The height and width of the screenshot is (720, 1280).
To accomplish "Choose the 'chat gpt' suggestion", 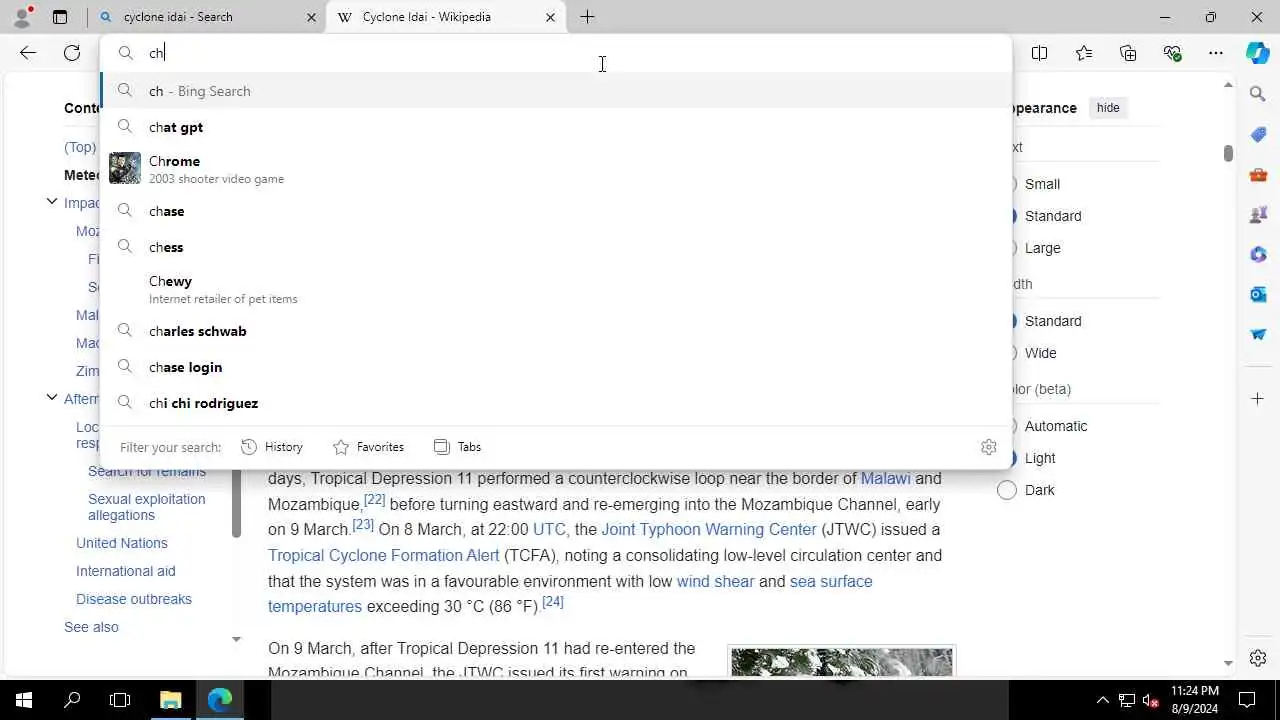I will pyautogui.click(x=556, y=127).
